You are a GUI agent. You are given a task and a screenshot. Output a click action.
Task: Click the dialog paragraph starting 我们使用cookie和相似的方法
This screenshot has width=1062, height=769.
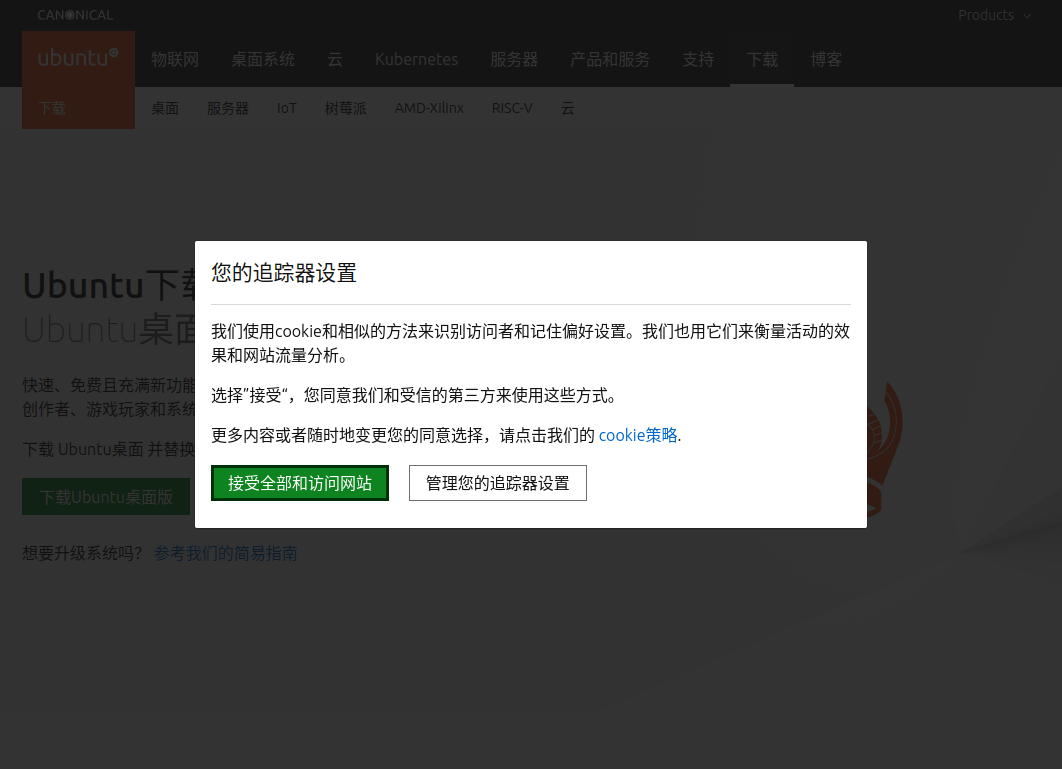(x=530, y=344)
